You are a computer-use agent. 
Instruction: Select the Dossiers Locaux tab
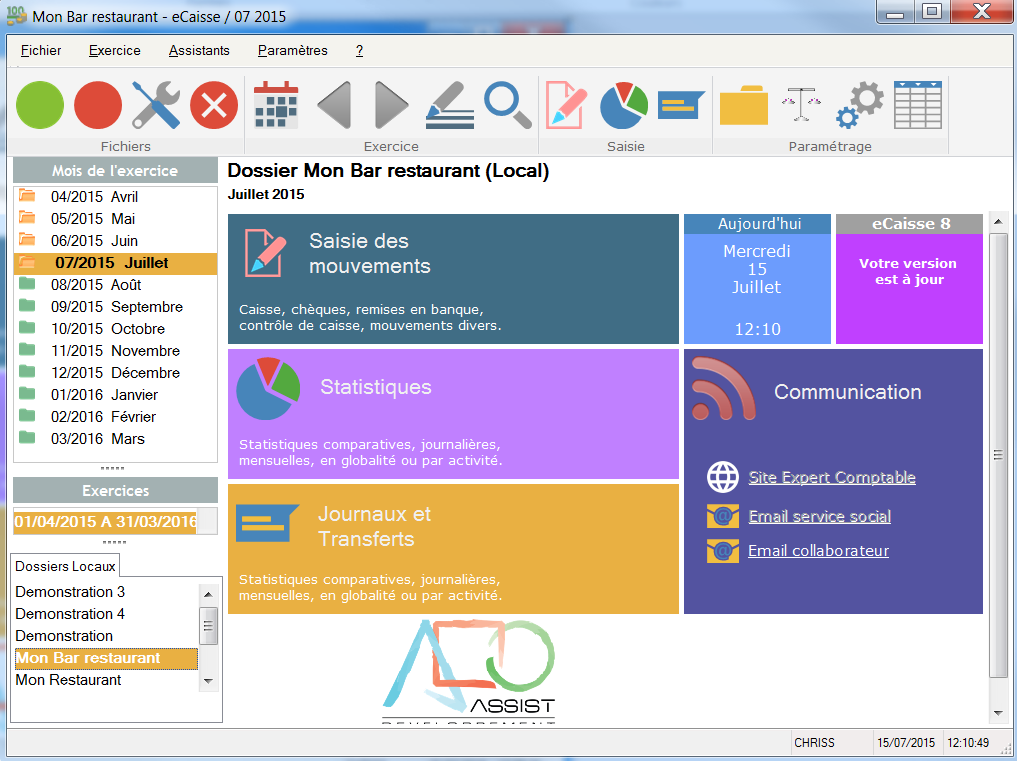66,566
